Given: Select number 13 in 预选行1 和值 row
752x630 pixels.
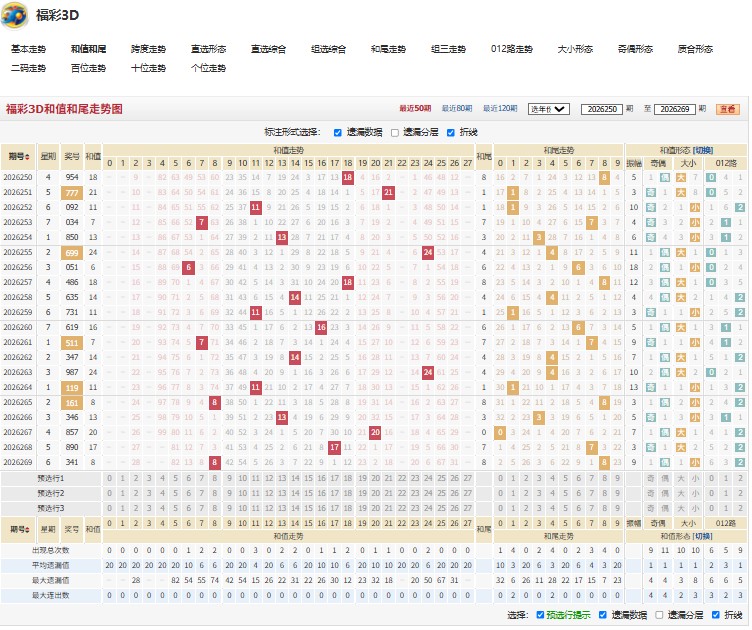Looking at the screenshot, I should point(282,478).
